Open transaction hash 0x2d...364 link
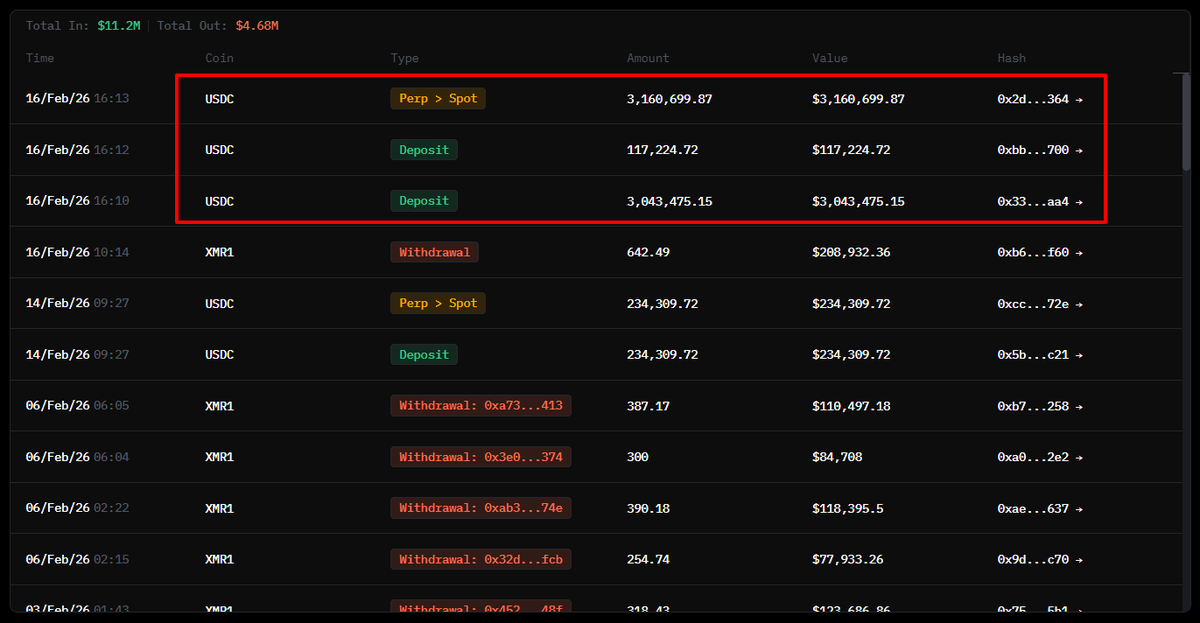 point(1039,99)
